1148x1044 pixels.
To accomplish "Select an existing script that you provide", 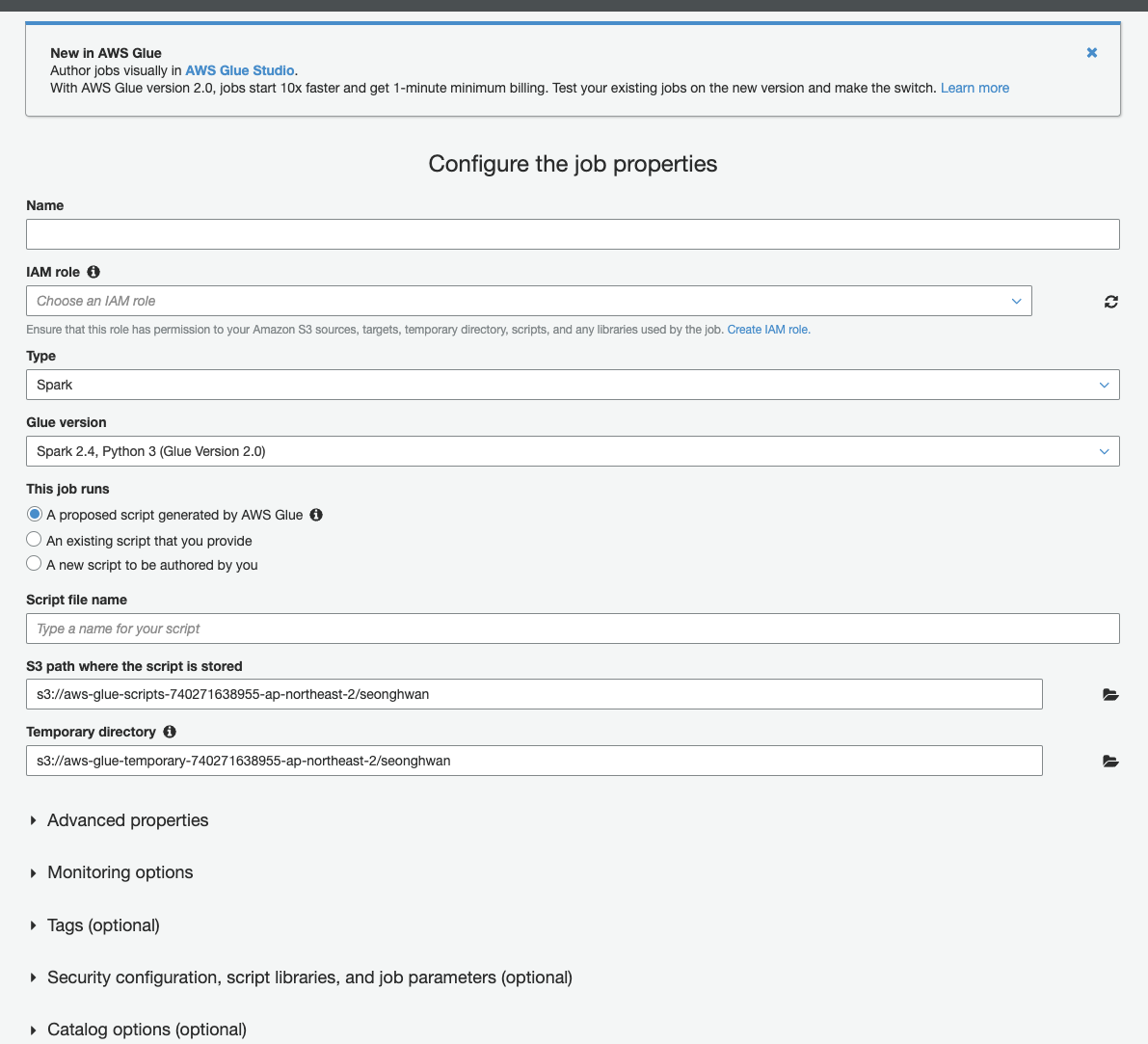I will 34,538.
